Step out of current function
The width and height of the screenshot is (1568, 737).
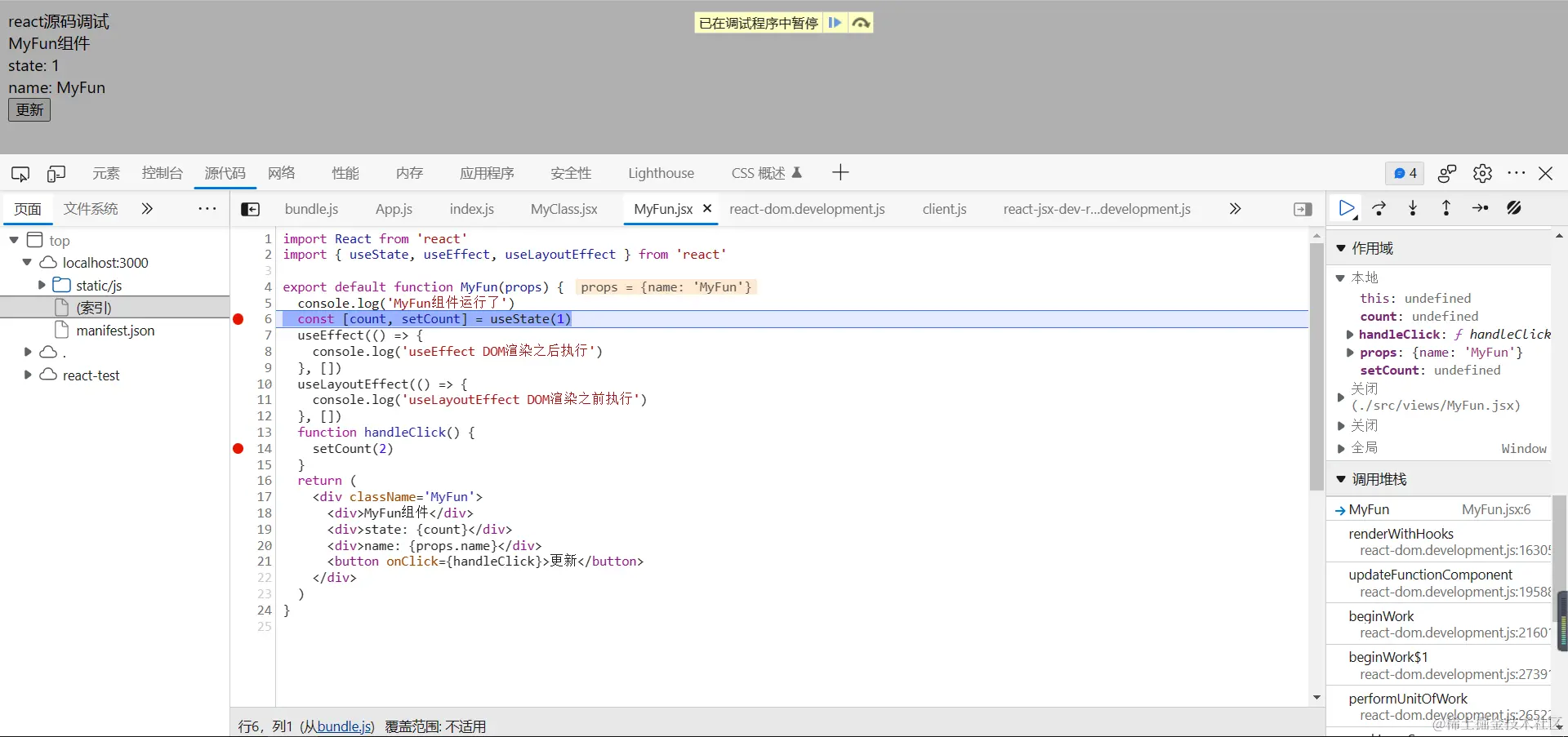tap(1446, 208)
